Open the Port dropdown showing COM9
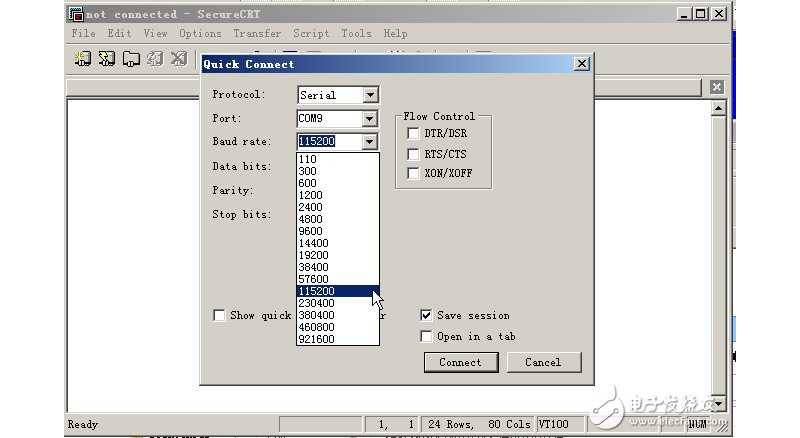The height and width of the screenshot is (438, 800). (370, 119)
